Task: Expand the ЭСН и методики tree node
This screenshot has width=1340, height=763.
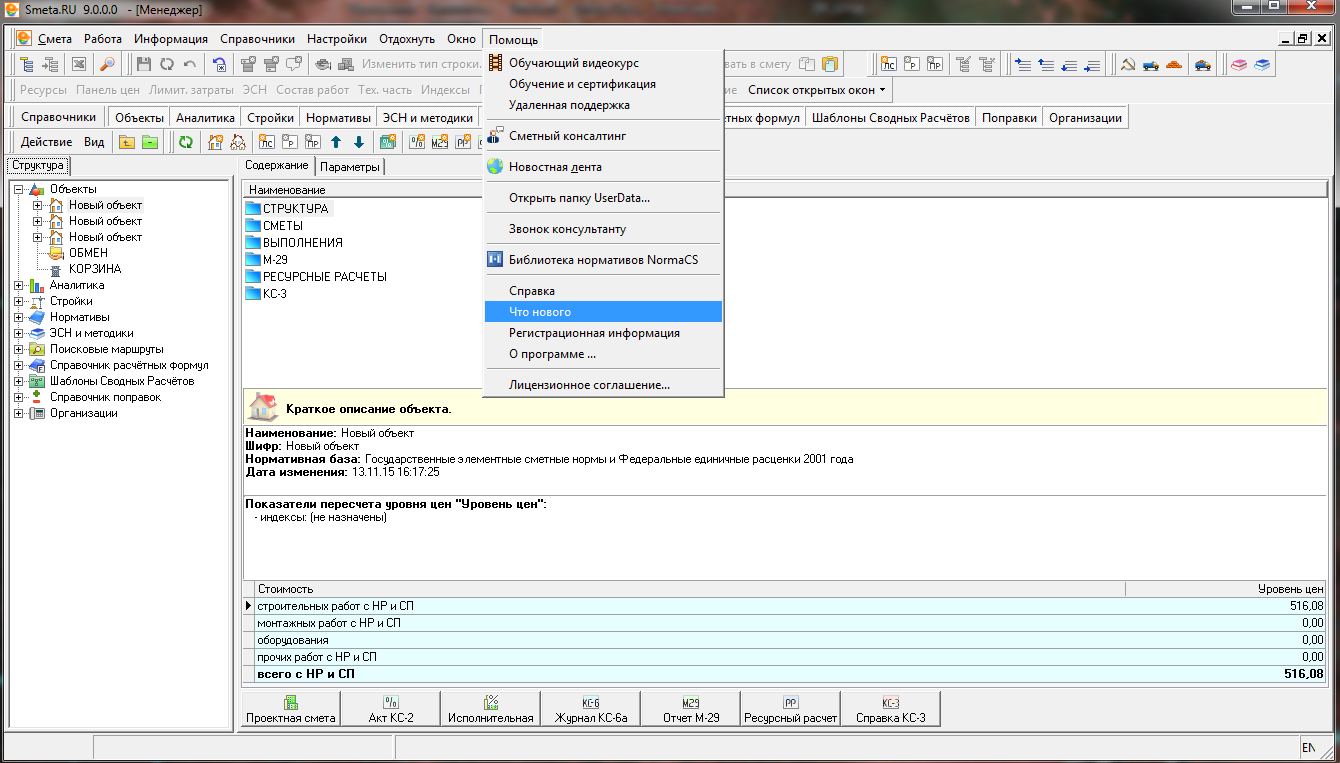Action: click(x=18, y=333)
